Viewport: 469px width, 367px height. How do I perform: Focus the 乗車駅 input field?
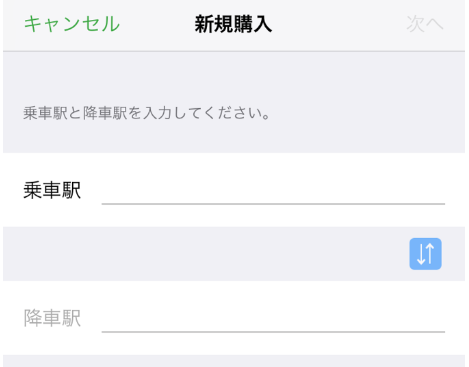[273, 190]
